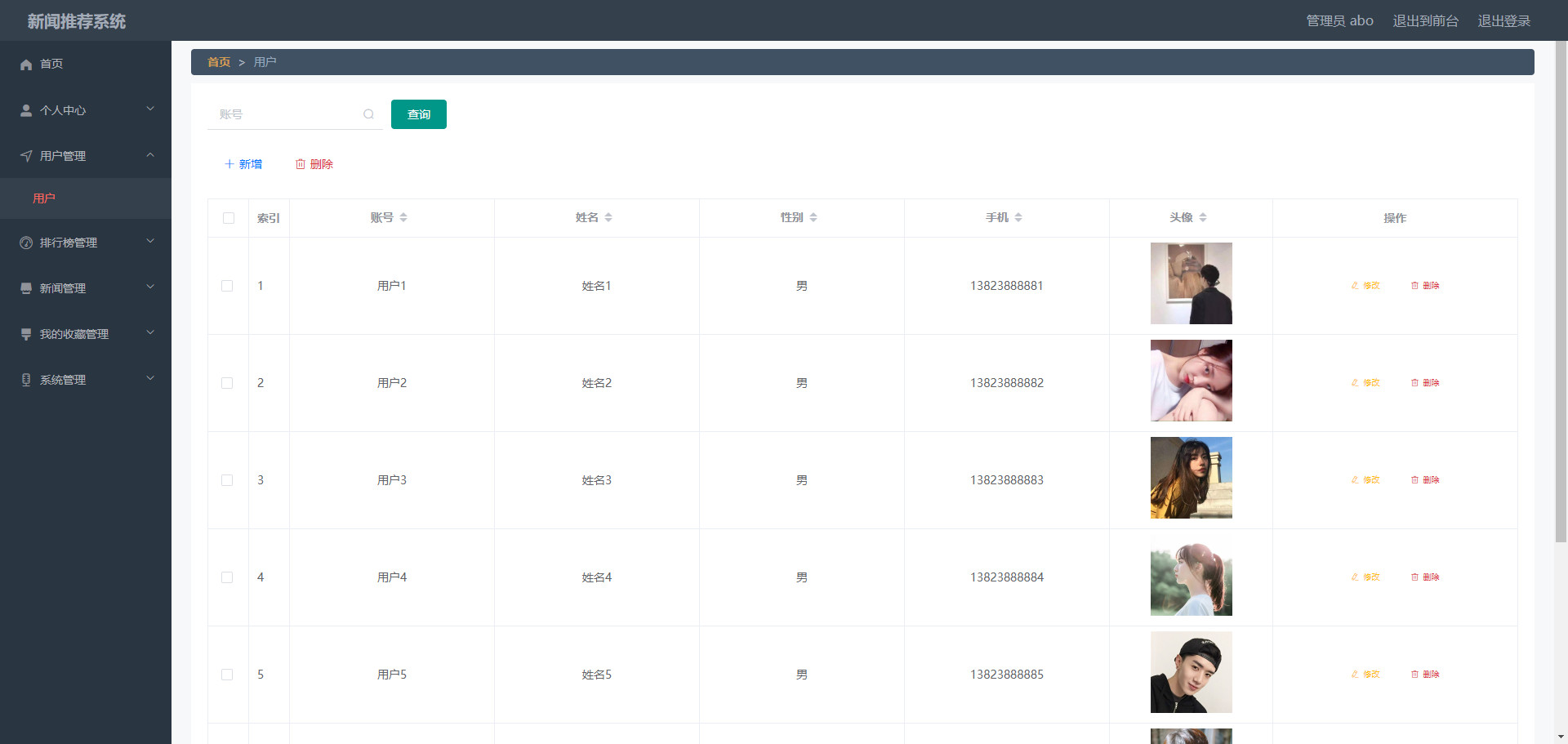Sort the 头像 column using its sort arrows
The height and width of the screenshot is (744, 1568).
pos(1203,217)
